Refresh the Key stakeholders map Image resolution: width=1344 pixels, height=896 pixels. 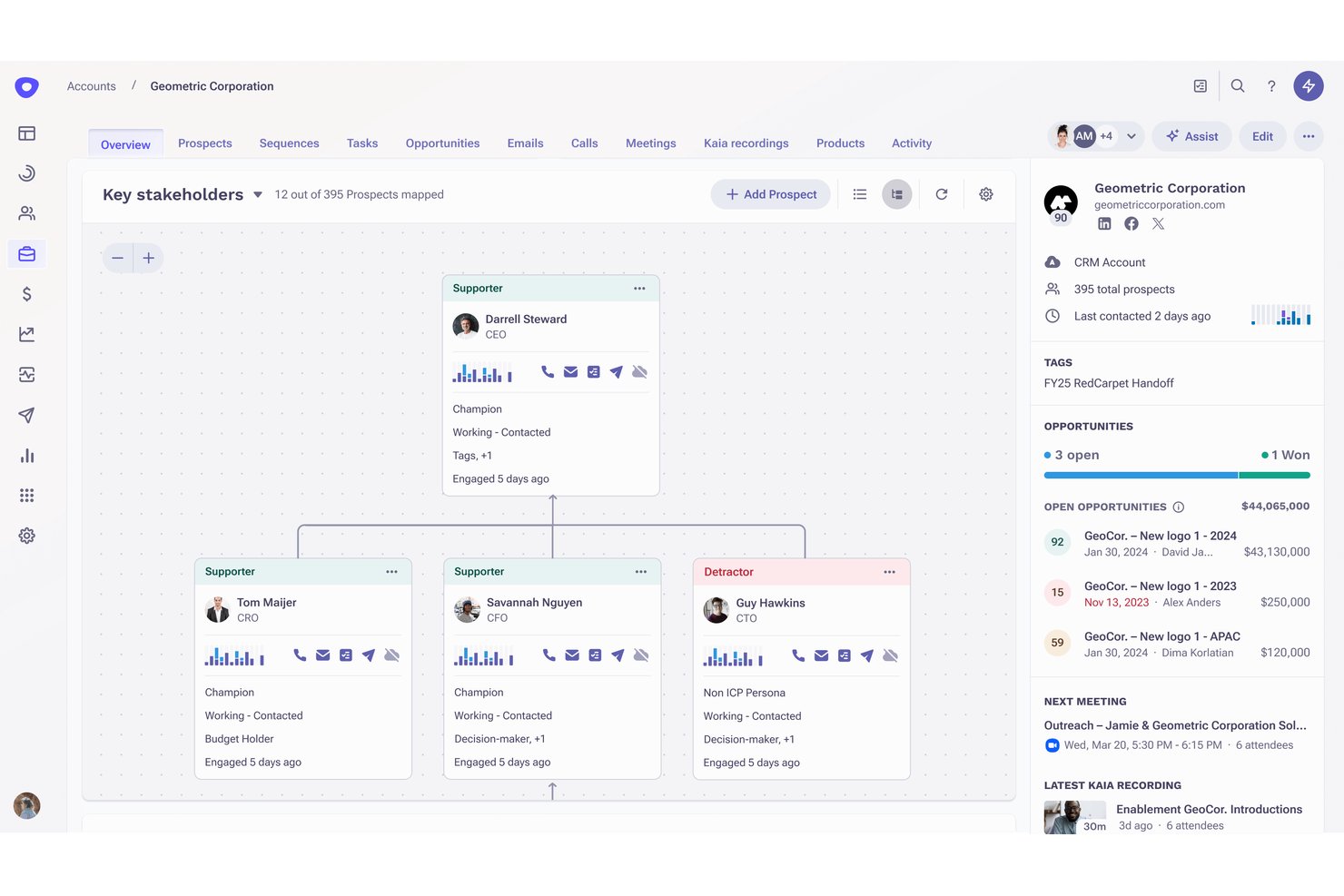point(942,194)
